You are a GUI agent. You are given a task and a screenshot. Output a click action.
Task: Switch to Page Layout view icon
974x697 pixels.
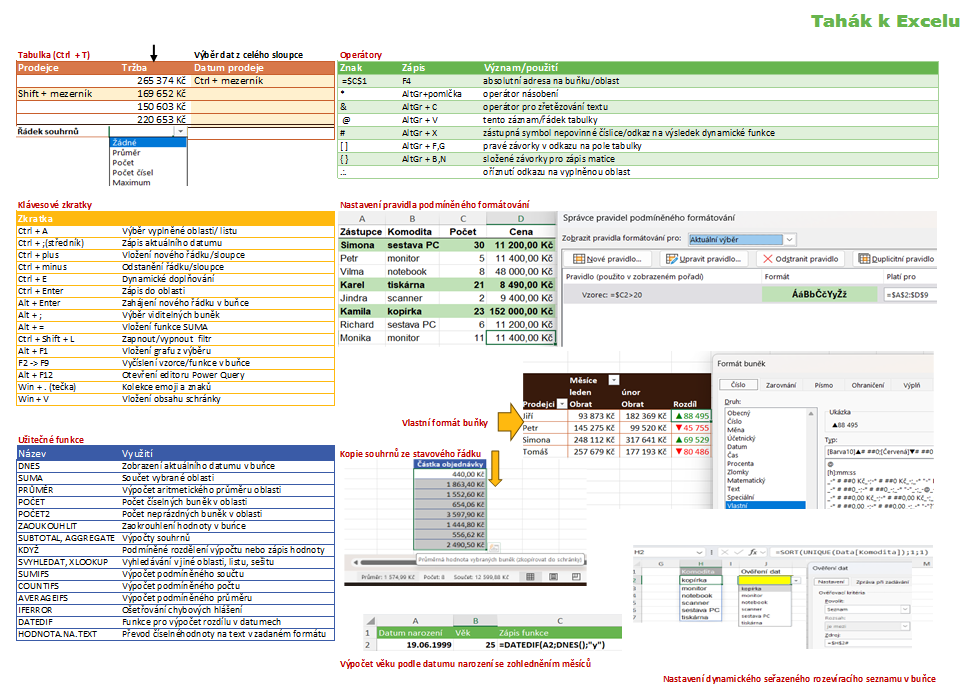pos(553,577)
